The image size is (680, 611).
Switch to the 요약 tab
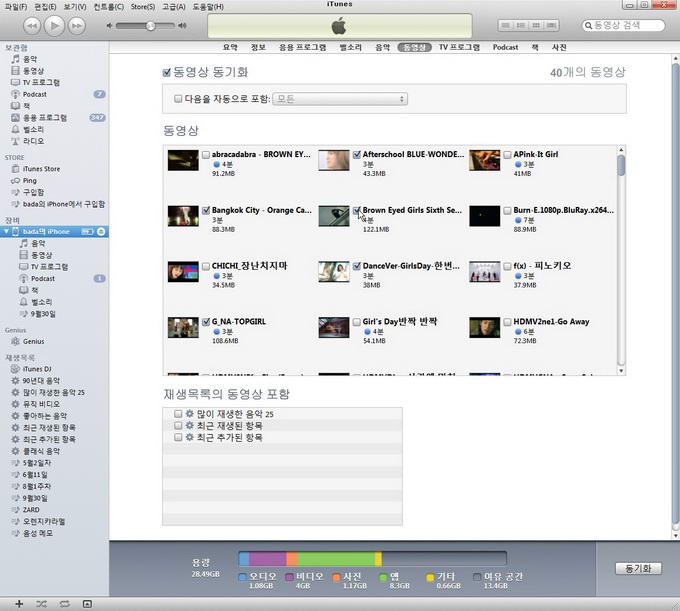coord(230,47)
